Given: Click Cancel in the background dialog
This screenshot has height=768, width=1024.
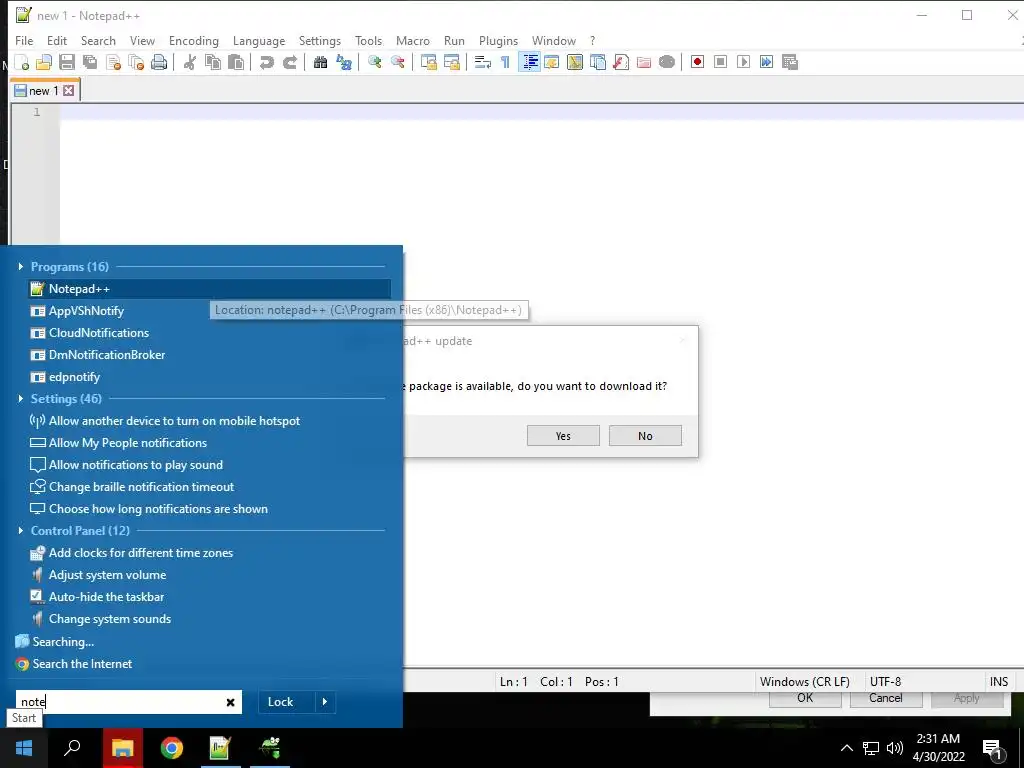Looking at the screenshot, I should click(886, 698).
